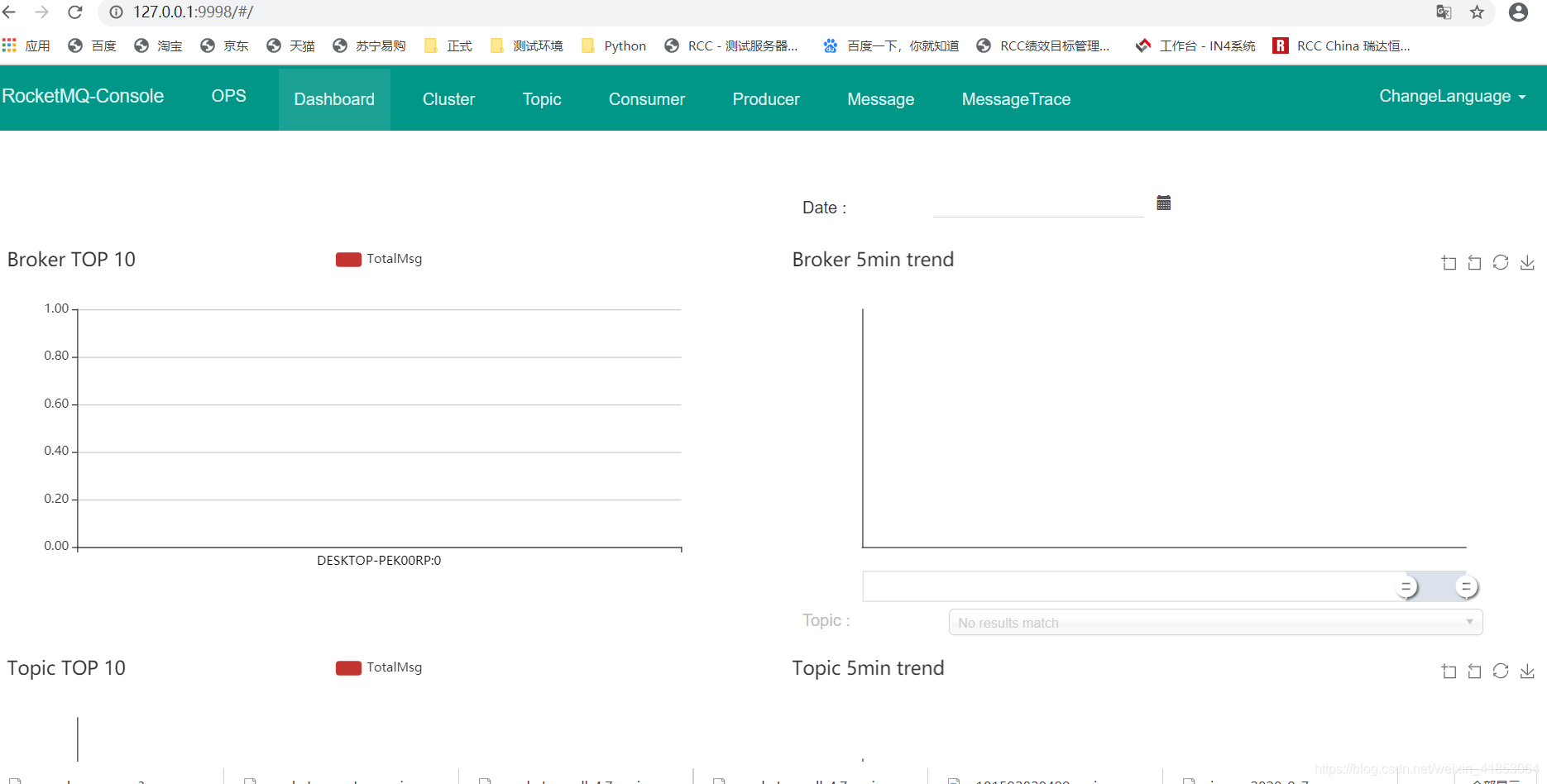Open the Python bookmark folder

[x=614, y=45]
